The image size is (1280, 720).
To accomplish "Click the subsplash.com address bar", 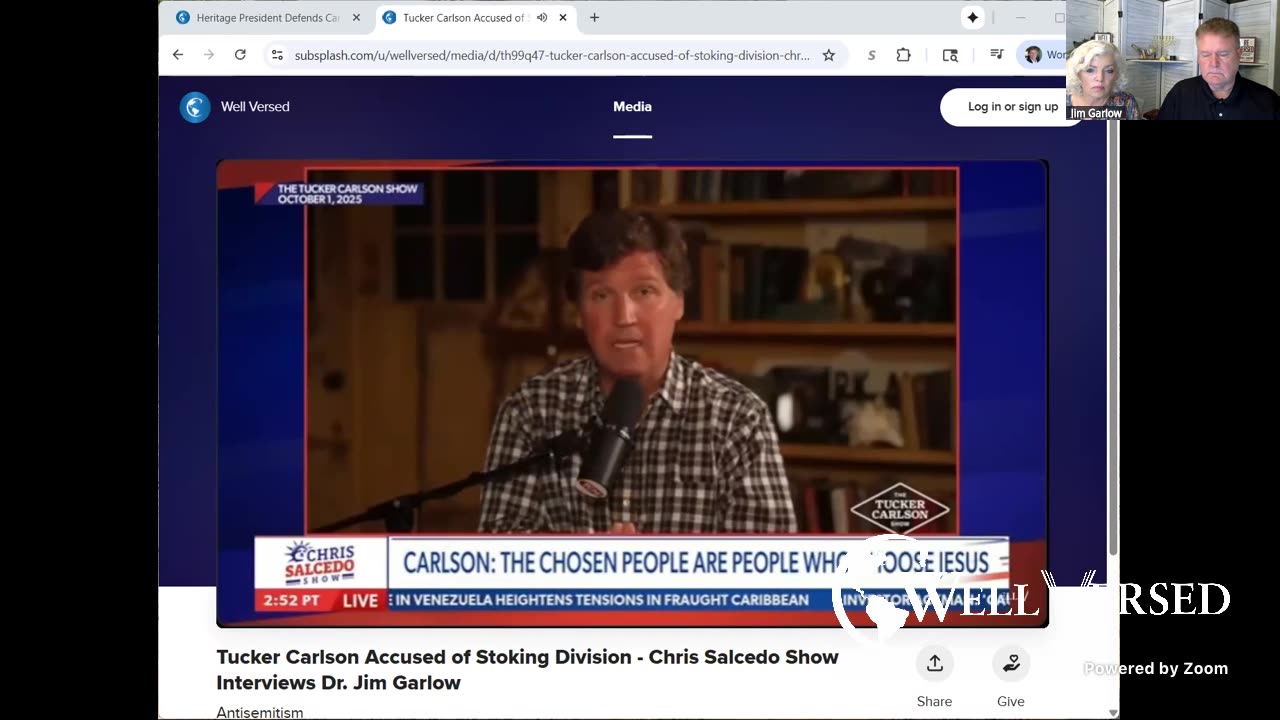I will pos(552,55).
